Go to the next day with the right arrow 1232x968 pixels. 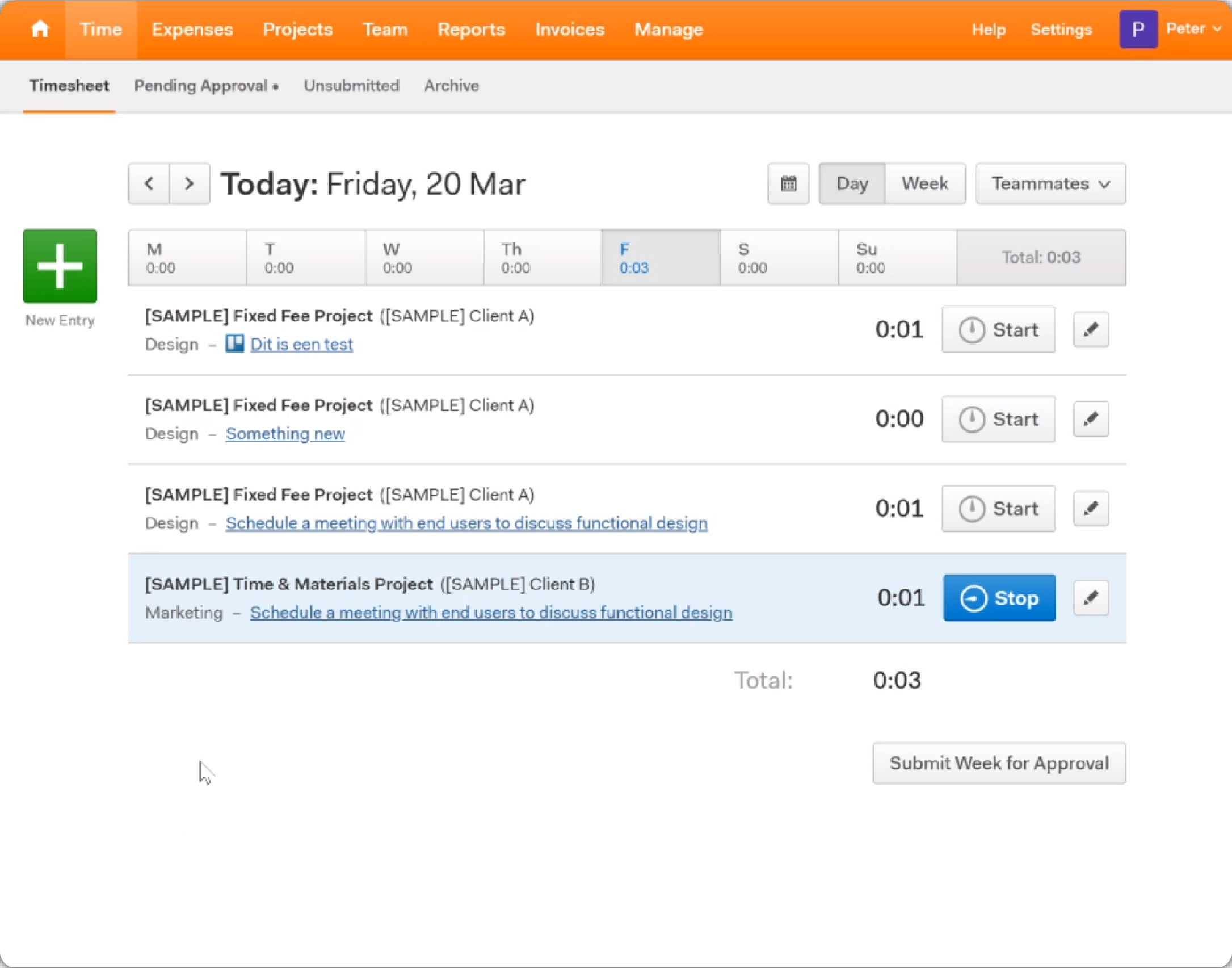190,183
